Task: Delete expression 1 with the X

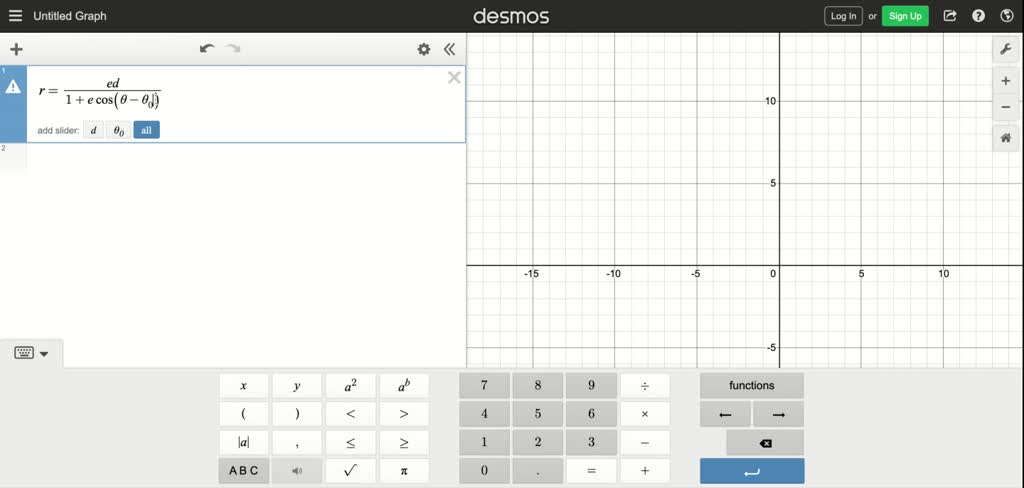Action: click(454, 78)
